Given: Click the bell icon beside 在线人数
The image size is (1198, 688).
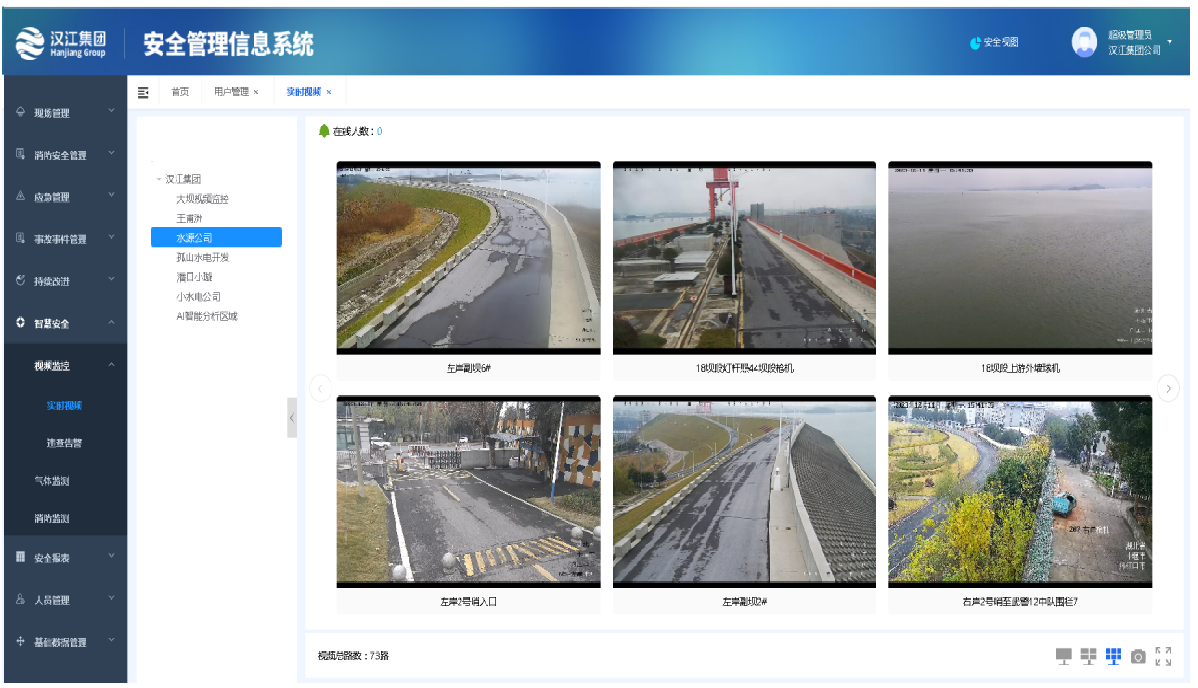Looking at the screenshot, I should (x=324, y=131).
